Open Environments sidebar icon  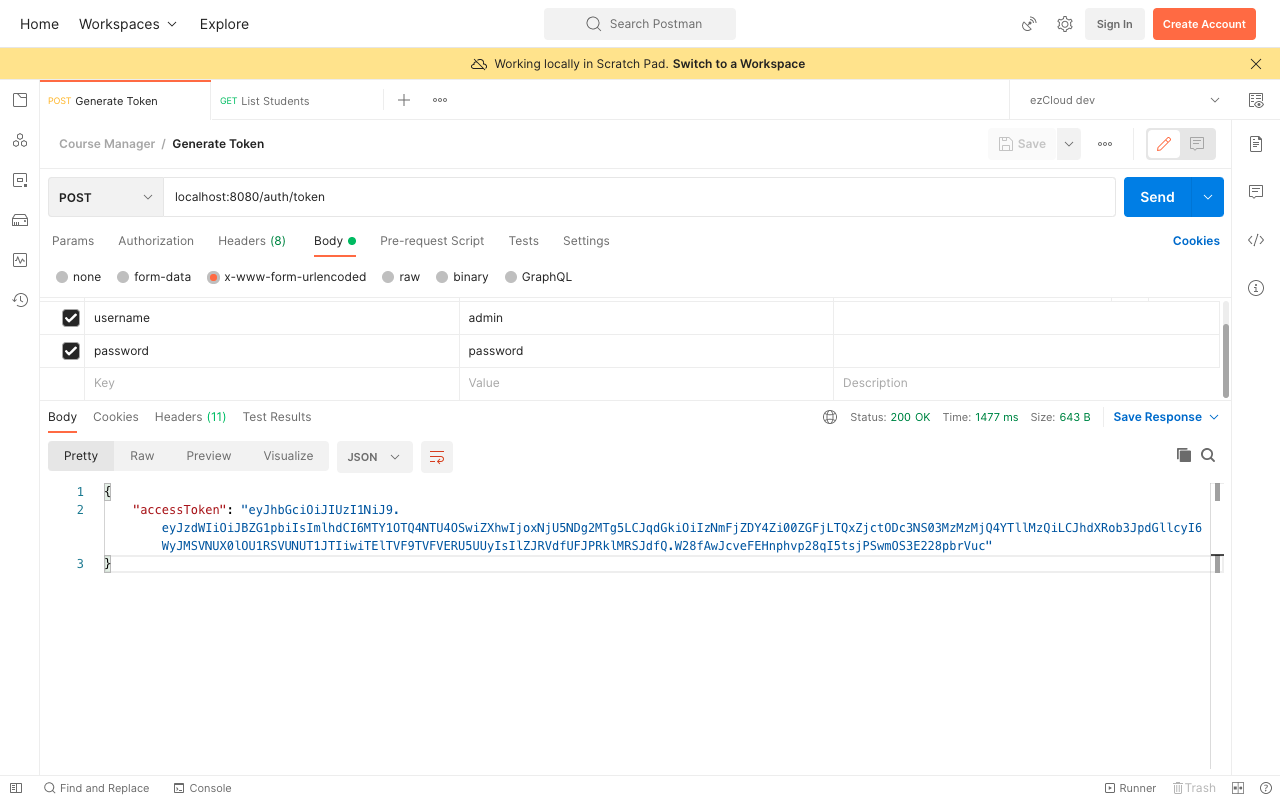click(20, 180)
